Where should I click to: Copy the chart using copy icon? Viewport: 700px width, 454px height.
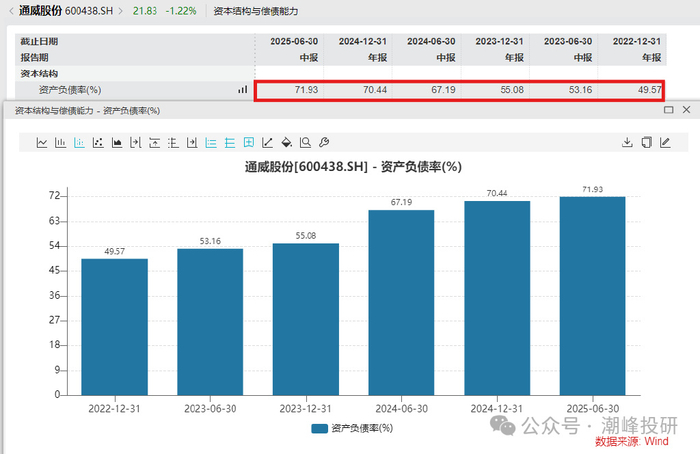point(646,143)
